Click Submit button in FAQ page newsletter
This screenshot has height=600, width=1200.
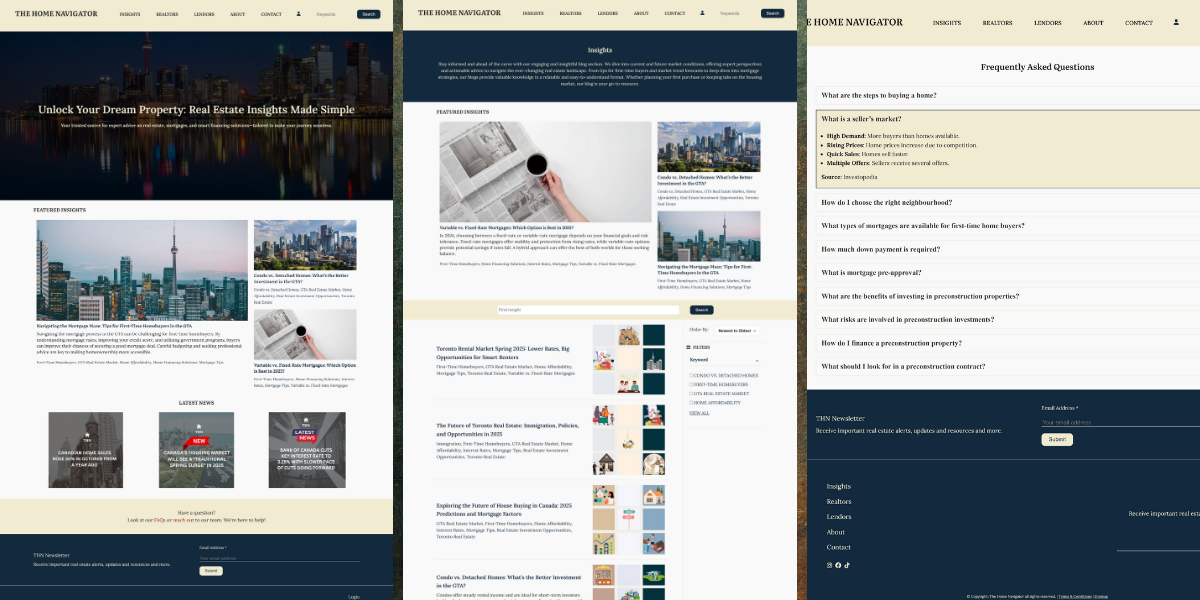(1056, 440)
